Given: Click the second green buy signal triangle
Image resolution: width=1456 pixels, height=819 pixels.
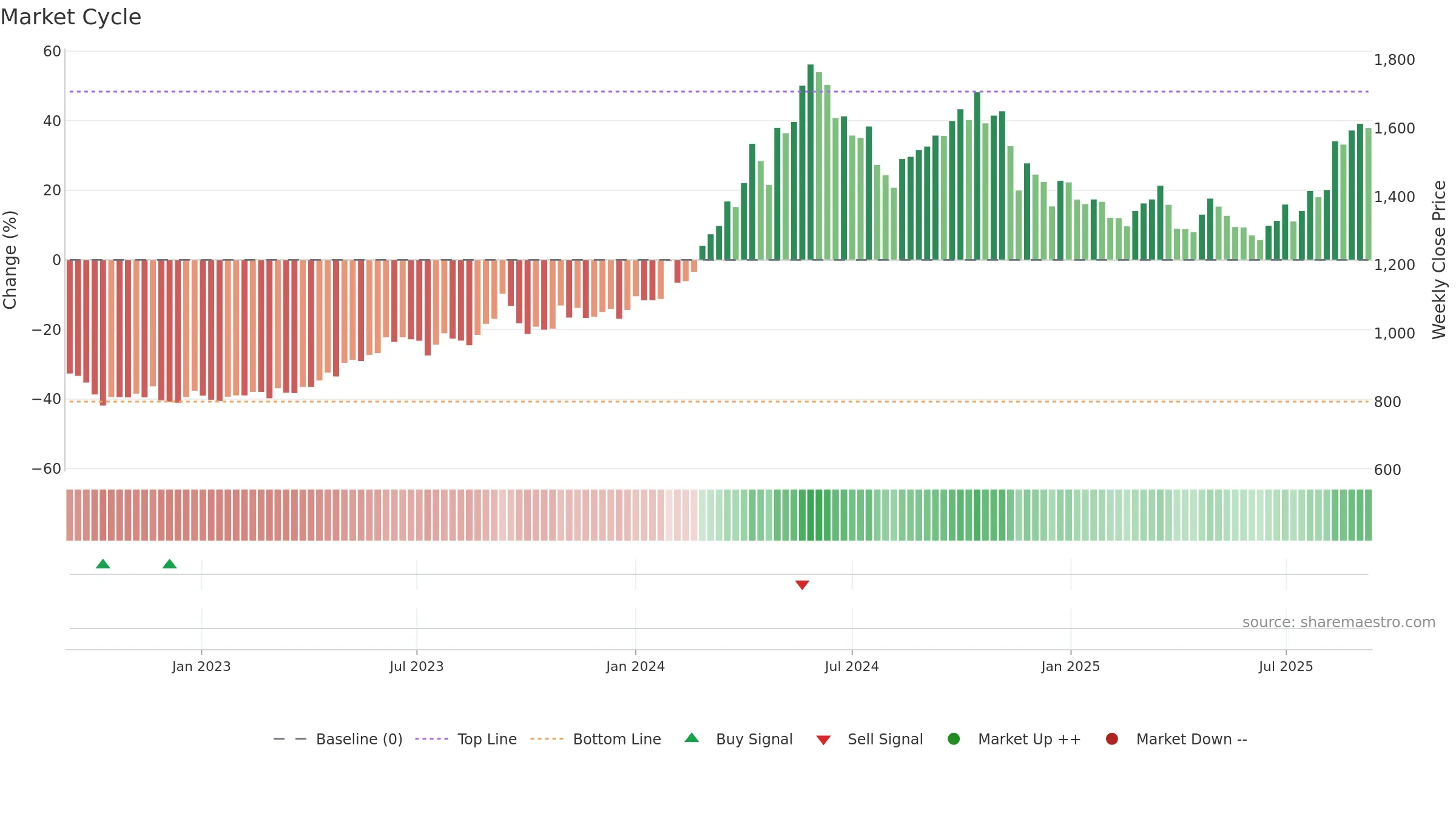Looking at the screenshot, I should pyautogui.click(x=170, y=564).
